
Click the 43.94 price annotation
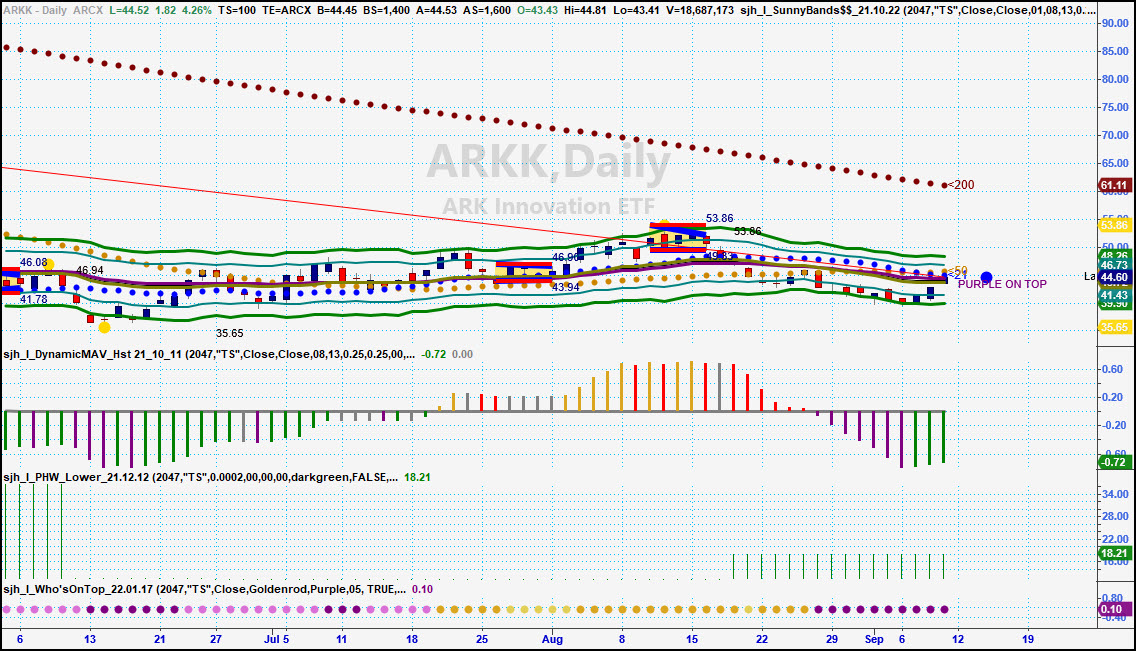(566, 287)
